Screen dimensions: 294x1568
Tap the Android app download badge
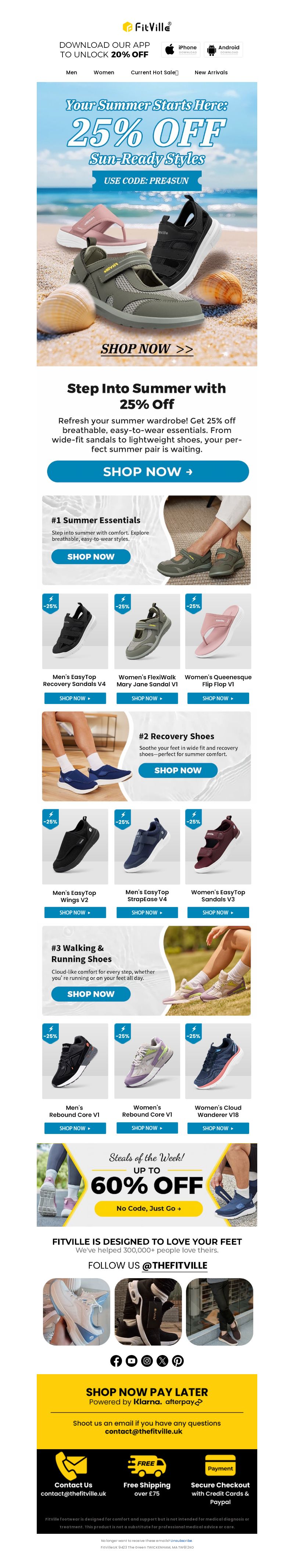[x=223, y=49]
